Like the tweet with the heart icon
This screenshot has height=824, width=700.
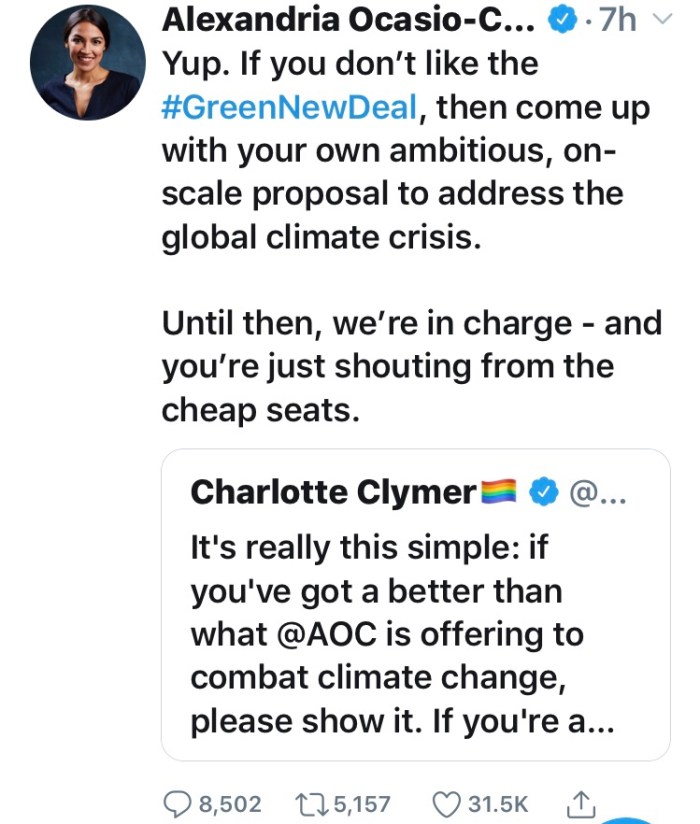point(447,802)
